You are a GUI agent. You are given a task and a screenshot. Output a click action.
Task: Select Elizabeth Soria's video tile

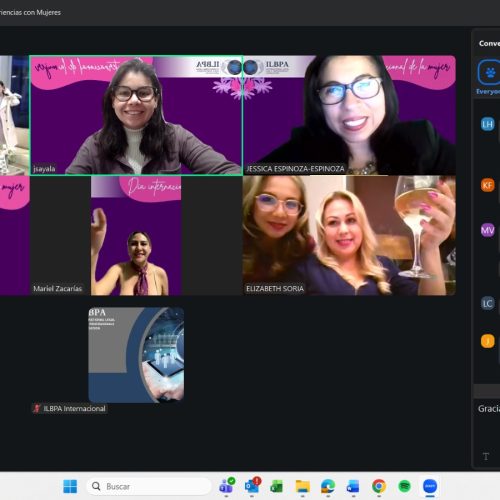tap(349, 235)
